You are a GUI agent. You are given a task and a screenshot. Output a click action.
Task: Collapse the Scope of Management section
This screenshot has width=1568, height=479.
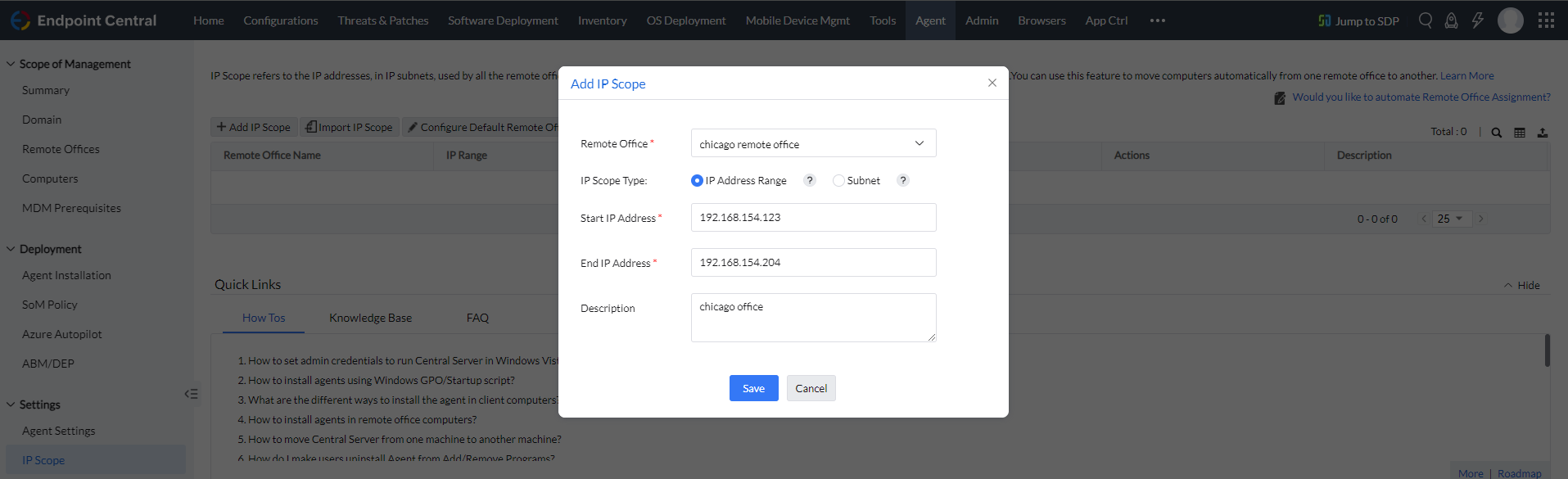pos(11,64)
